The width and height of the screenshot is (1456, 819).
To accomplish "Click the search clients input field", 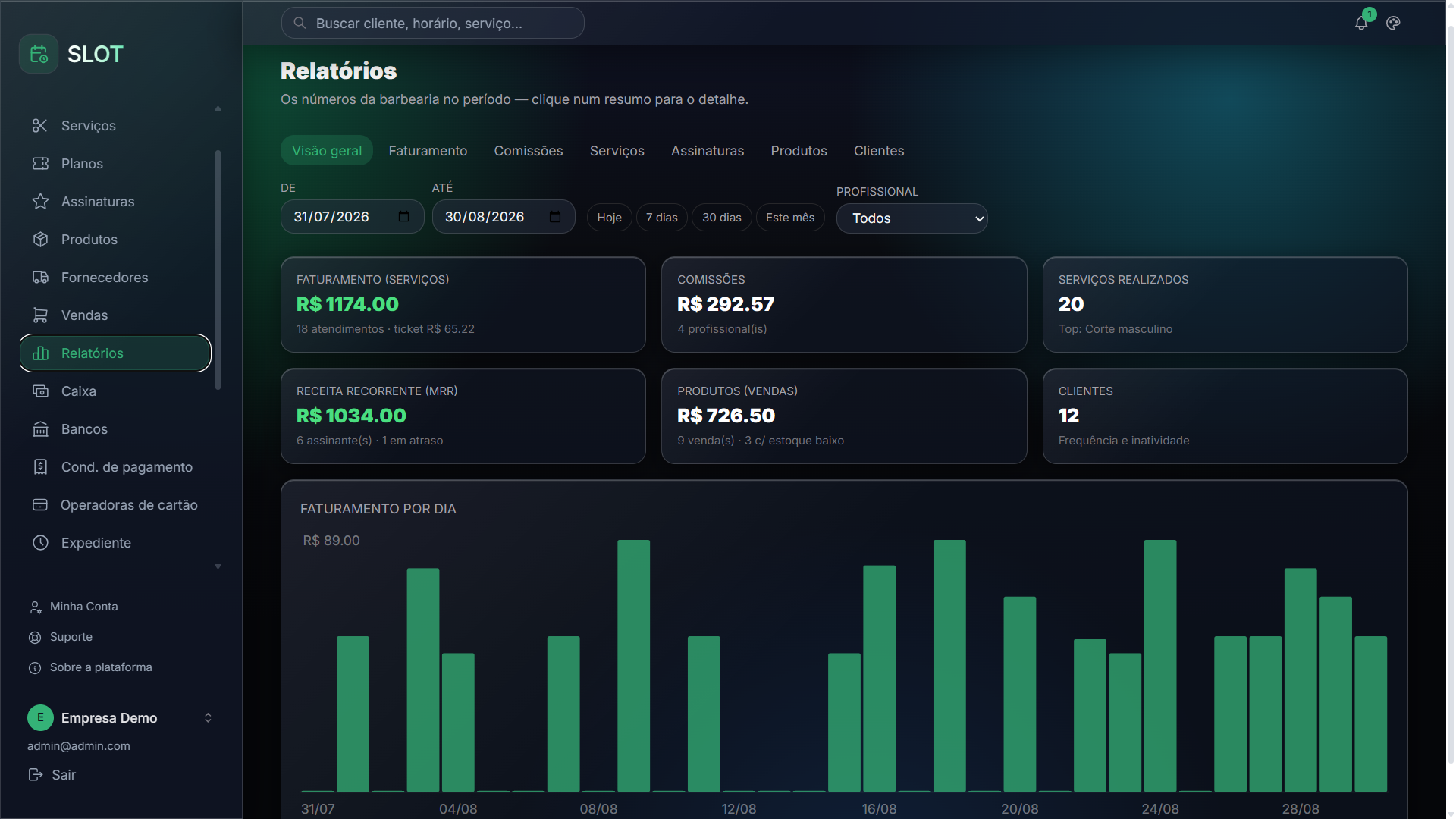I will tap(432, 23).
